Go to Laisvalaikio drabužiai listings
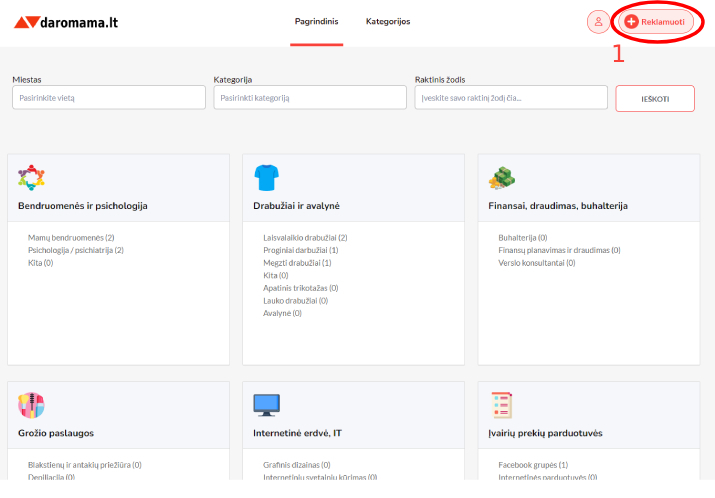715x498 pixels. click(305, 238)
